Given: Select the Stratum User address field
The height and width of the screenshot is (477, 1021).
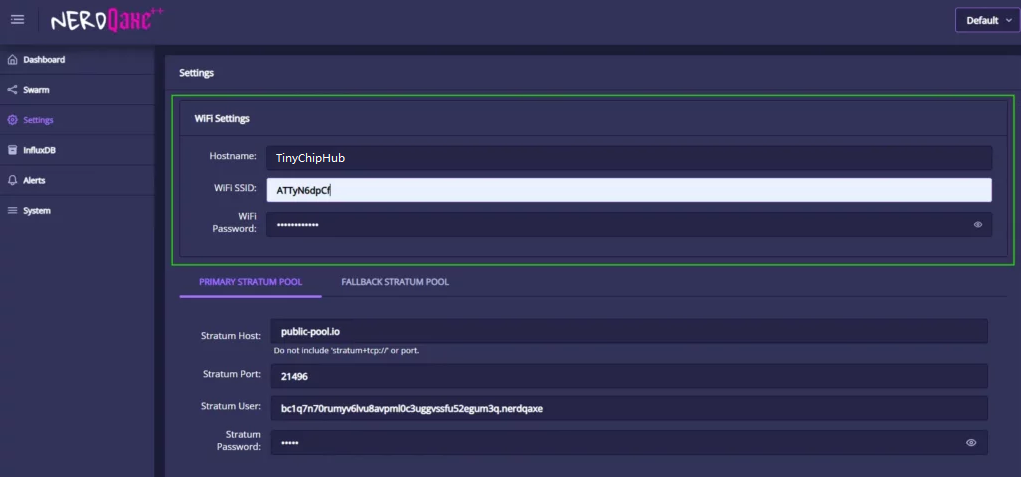Looking at the screenshot, I should [628, 408].
